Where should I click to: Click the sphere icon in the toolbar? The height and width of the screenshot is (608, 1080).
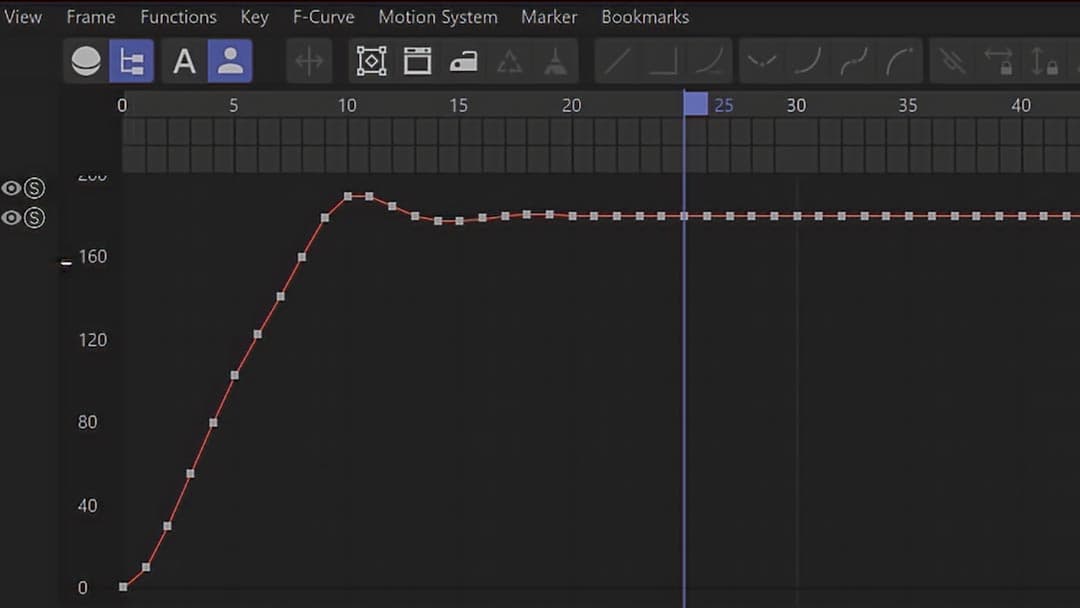[x=86, y=62]
